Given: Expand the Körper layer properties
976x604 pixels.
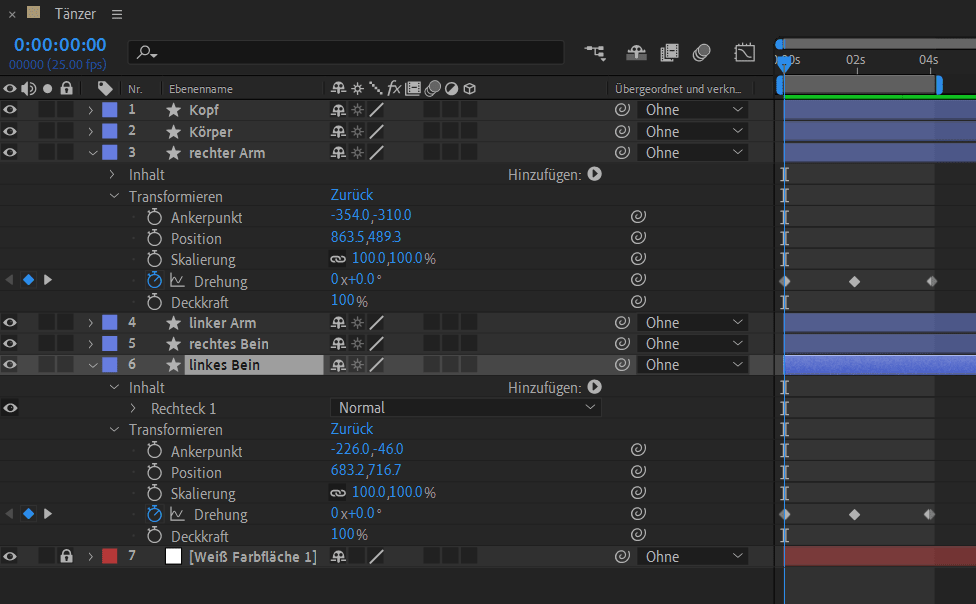Looking at the screenshot, I should (90, 131).
